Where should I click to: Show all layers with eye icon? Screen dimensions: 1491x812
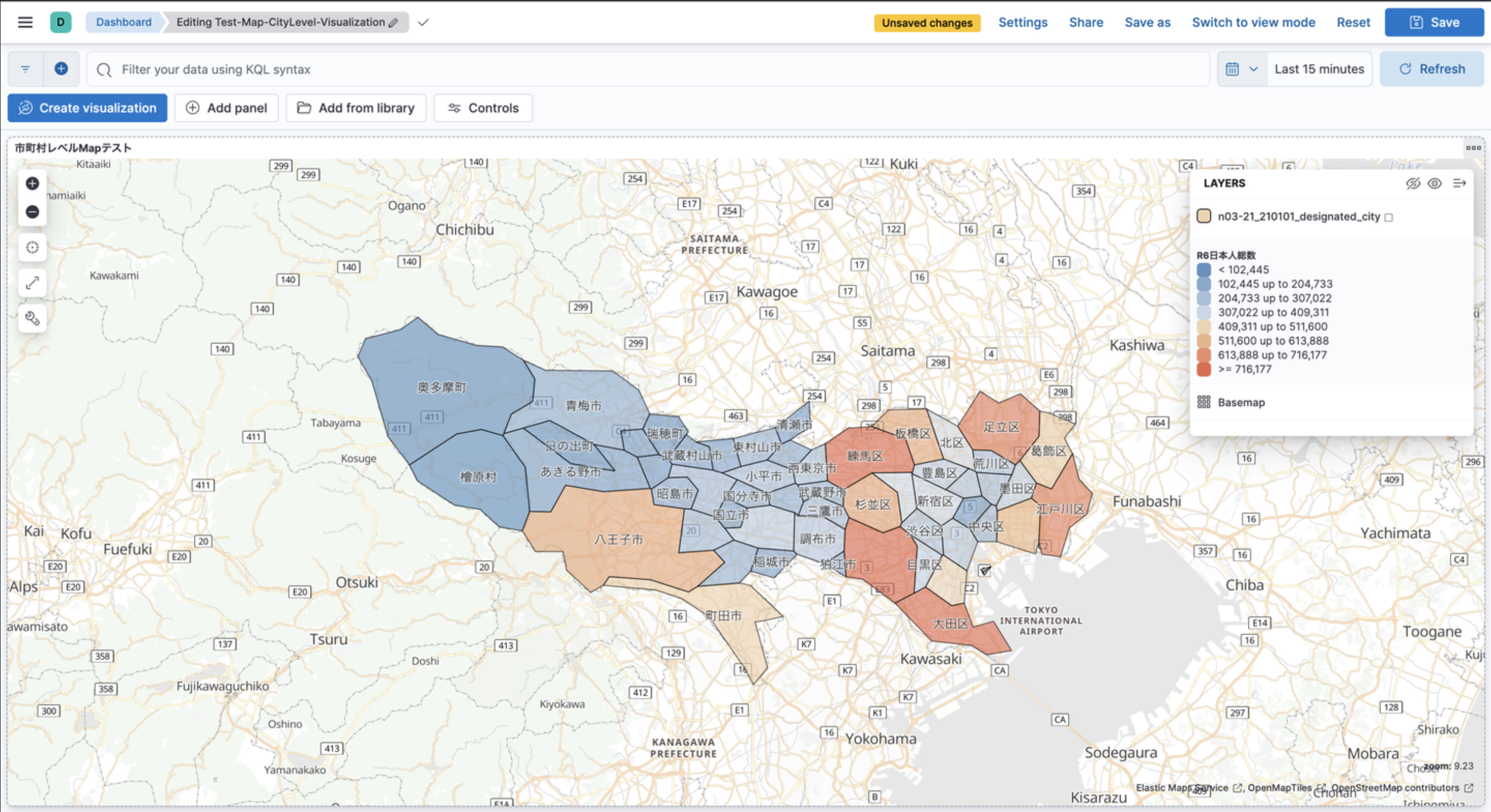pyautogui.click(x=1434, y=183)
